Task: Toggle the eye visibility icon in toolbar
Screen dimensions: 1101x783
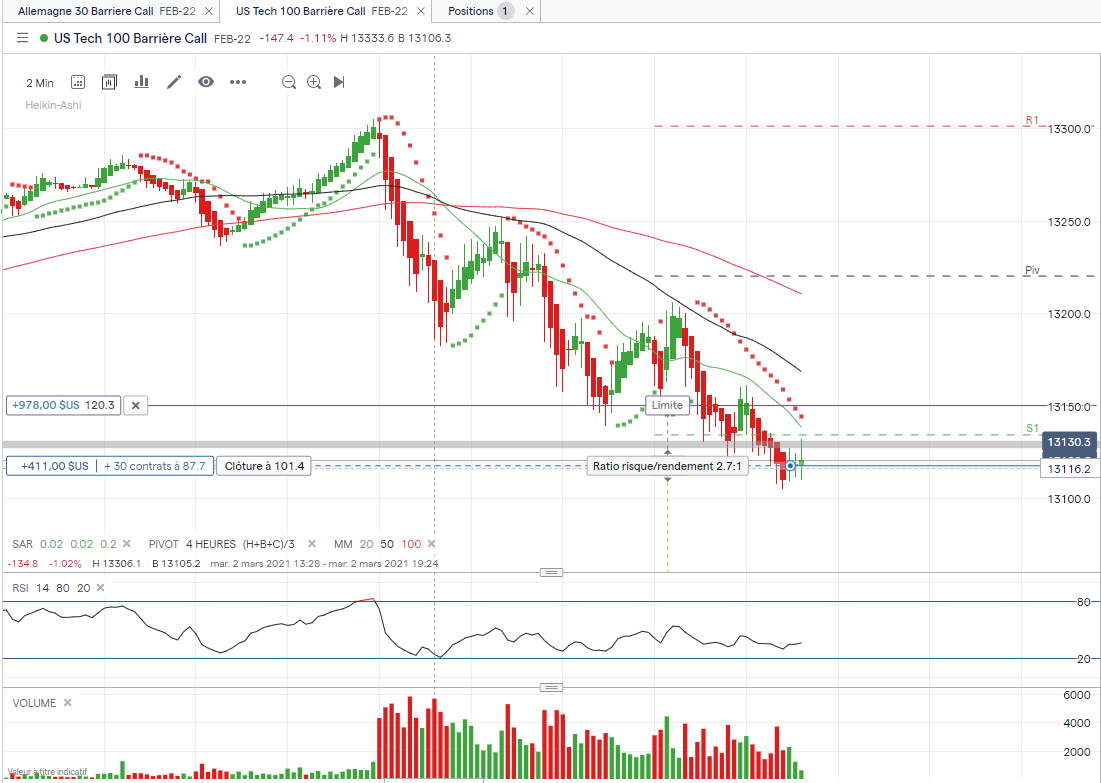Action: coord(206,82)
